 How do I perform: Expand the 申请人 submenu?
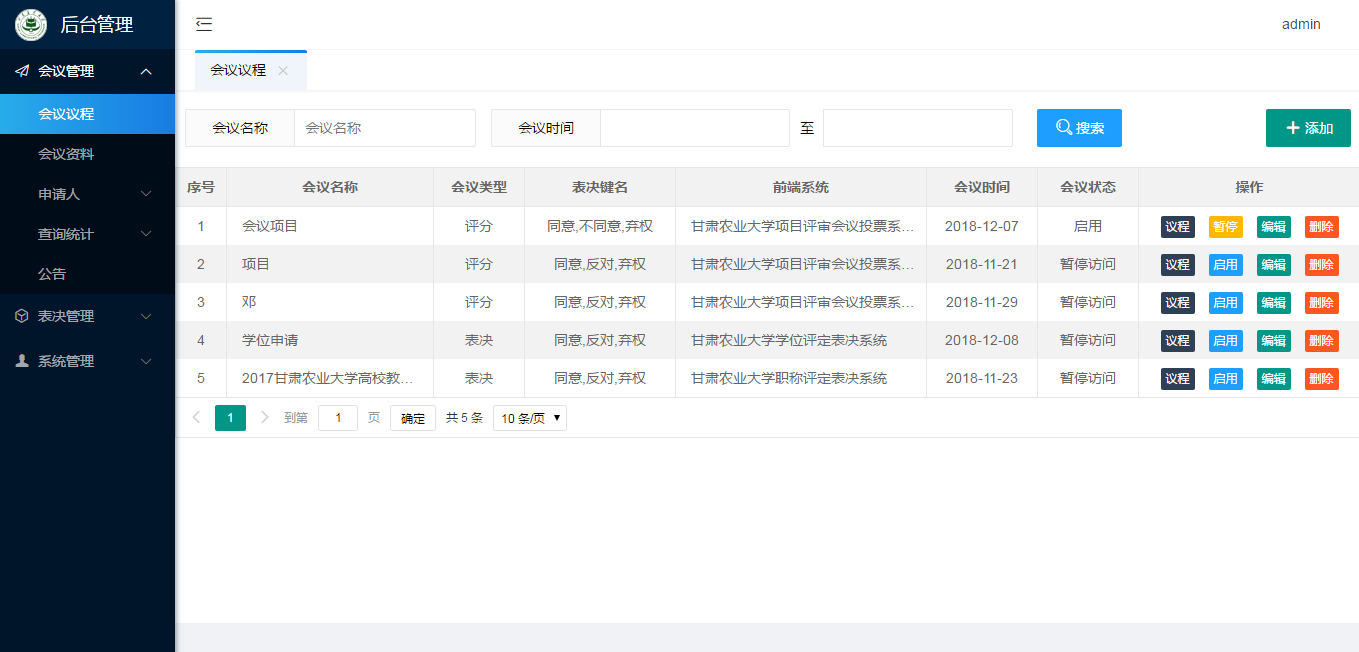pyautogui.click(x=88, y=194)
